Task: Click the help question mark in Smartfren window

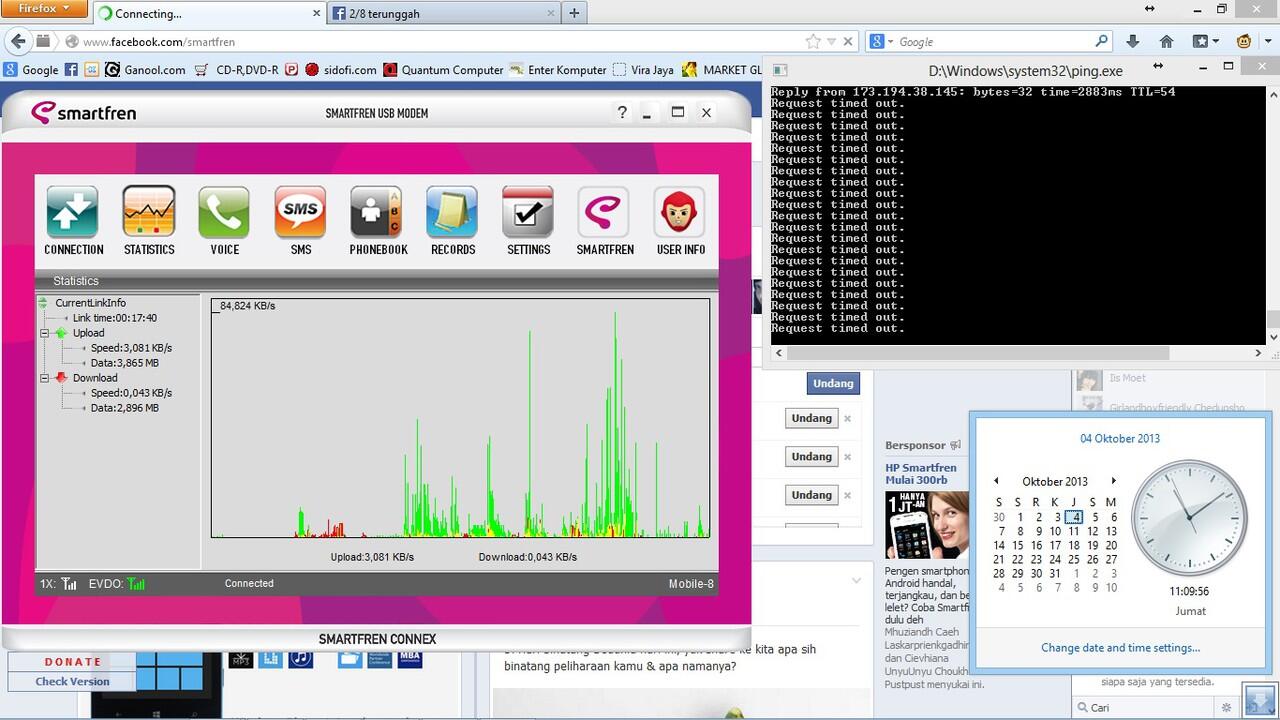Action: (622, 112)
